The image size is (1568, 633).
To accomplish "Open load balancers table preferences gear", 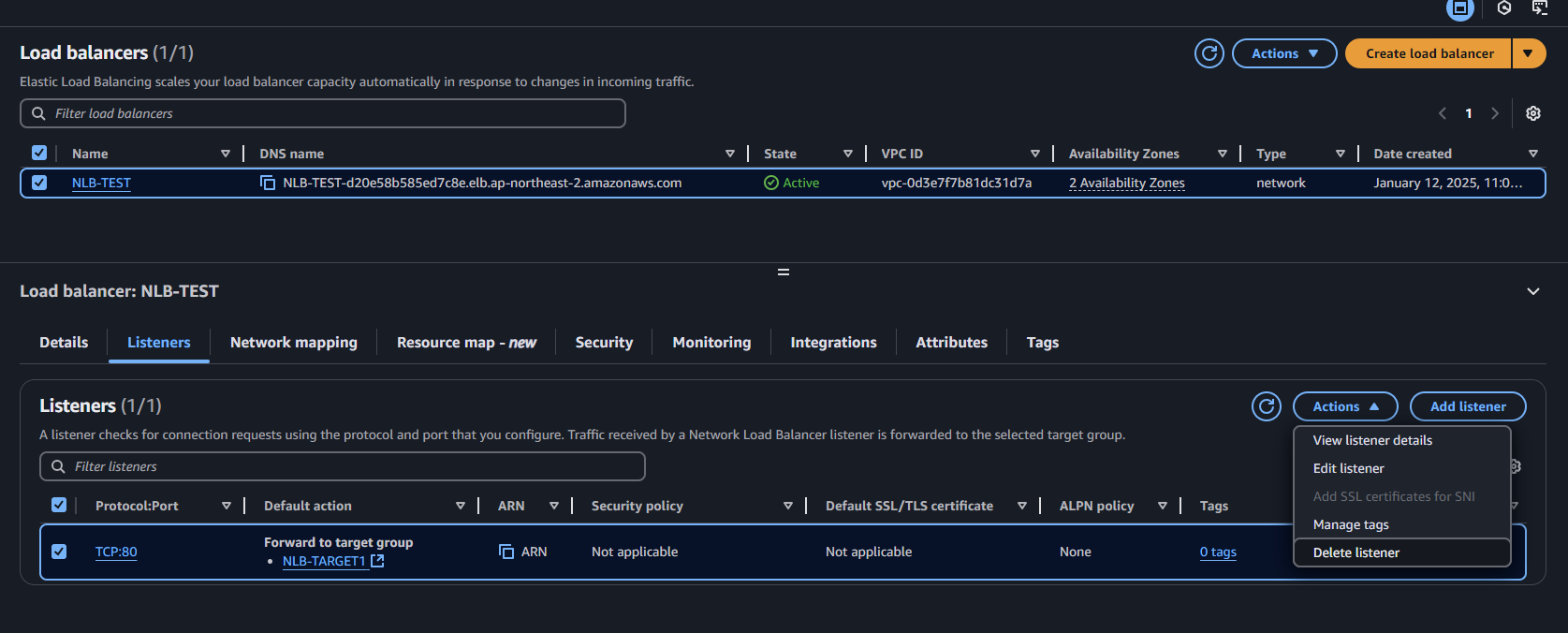I will coord(1533,113).
